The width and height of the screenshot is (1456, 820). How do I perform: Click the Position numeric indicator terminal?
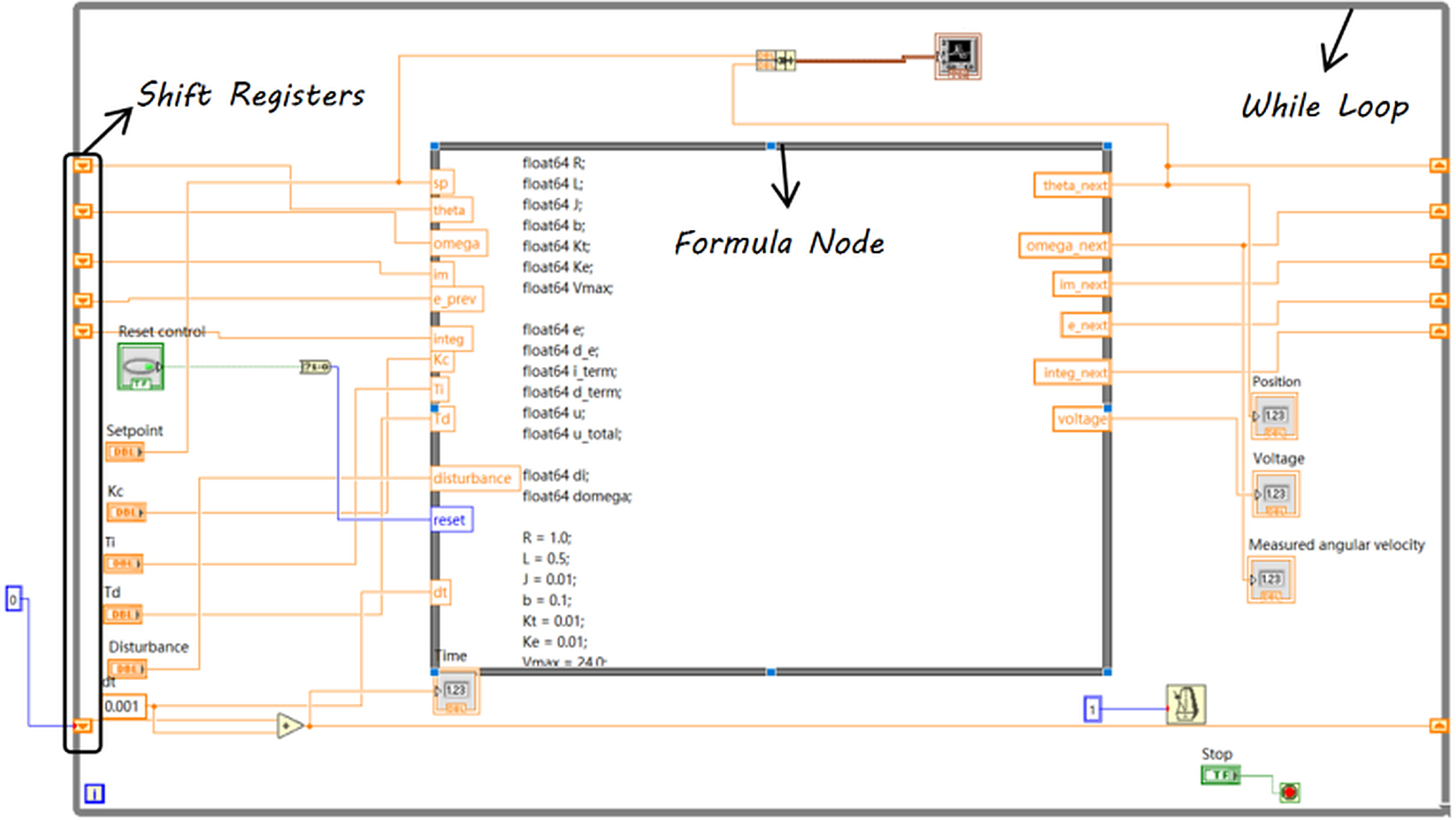pyautogui.click(x=1274, y=416)
